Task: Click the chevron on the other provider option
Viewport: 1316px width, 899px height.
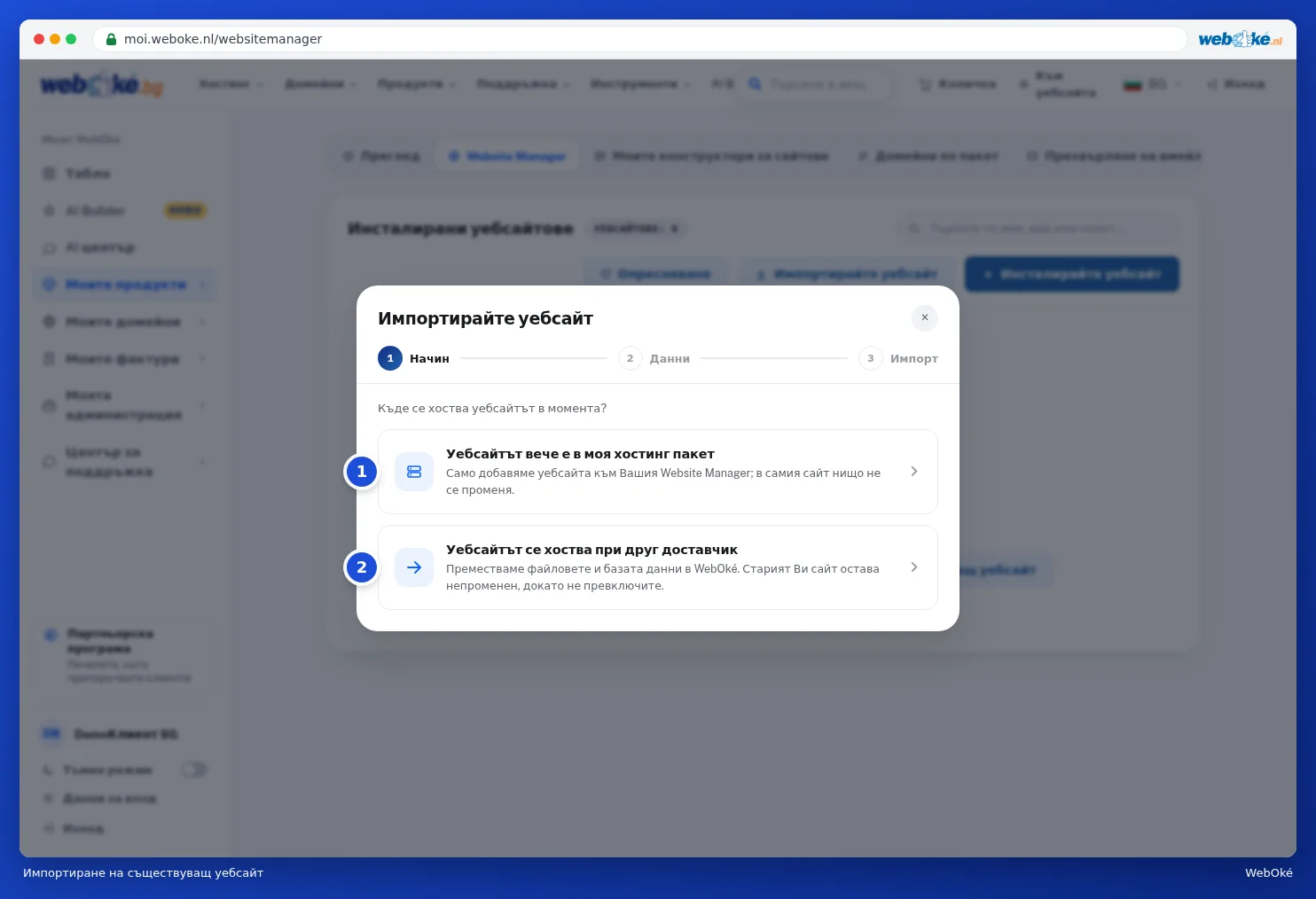Action: click(x=914, y=567)
